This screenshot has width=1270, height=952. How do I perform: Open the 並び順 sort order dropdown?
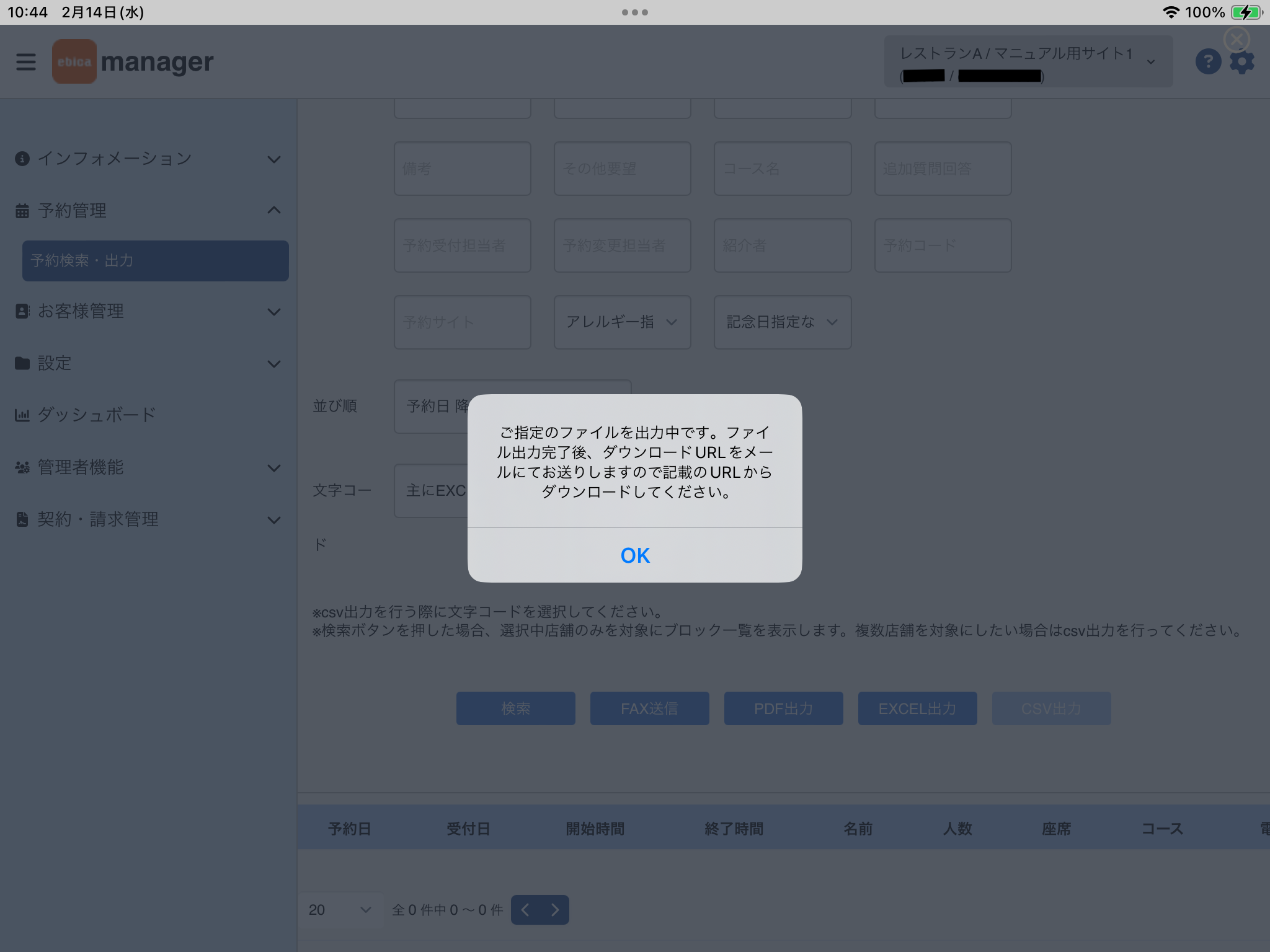tap(431, 407)
